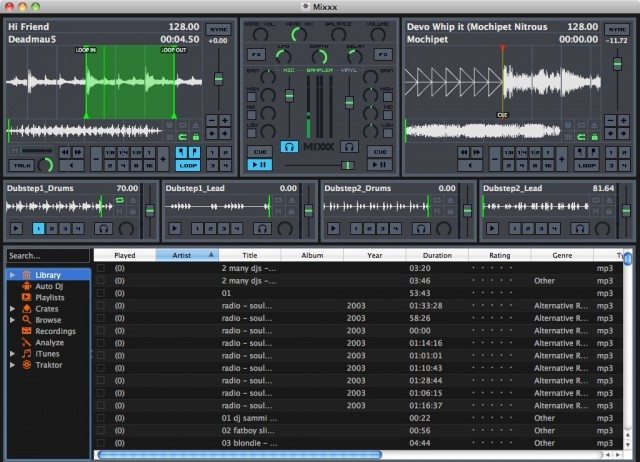Sort by Genre column header
Image resolution: width=640 pixels, height=462 pixels.
[x=562, y=255]
